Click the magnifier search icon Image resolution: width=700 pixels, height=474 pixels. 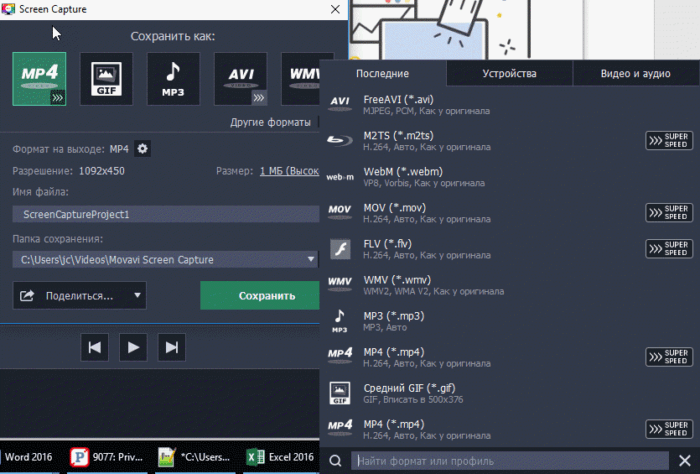(335, 461)
